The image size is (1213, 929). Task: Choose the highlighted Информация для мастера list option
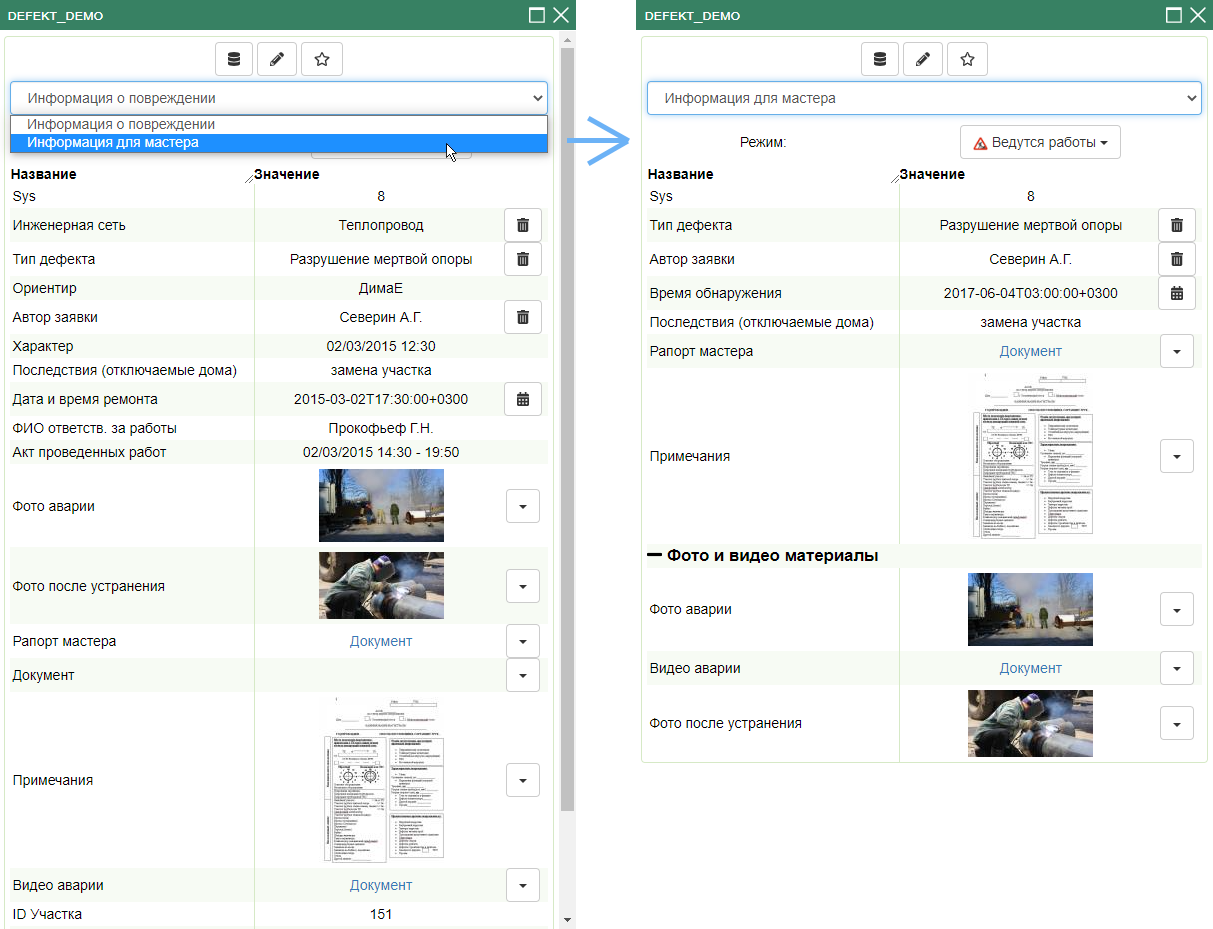pyautogui.click(x=113, y=143)
